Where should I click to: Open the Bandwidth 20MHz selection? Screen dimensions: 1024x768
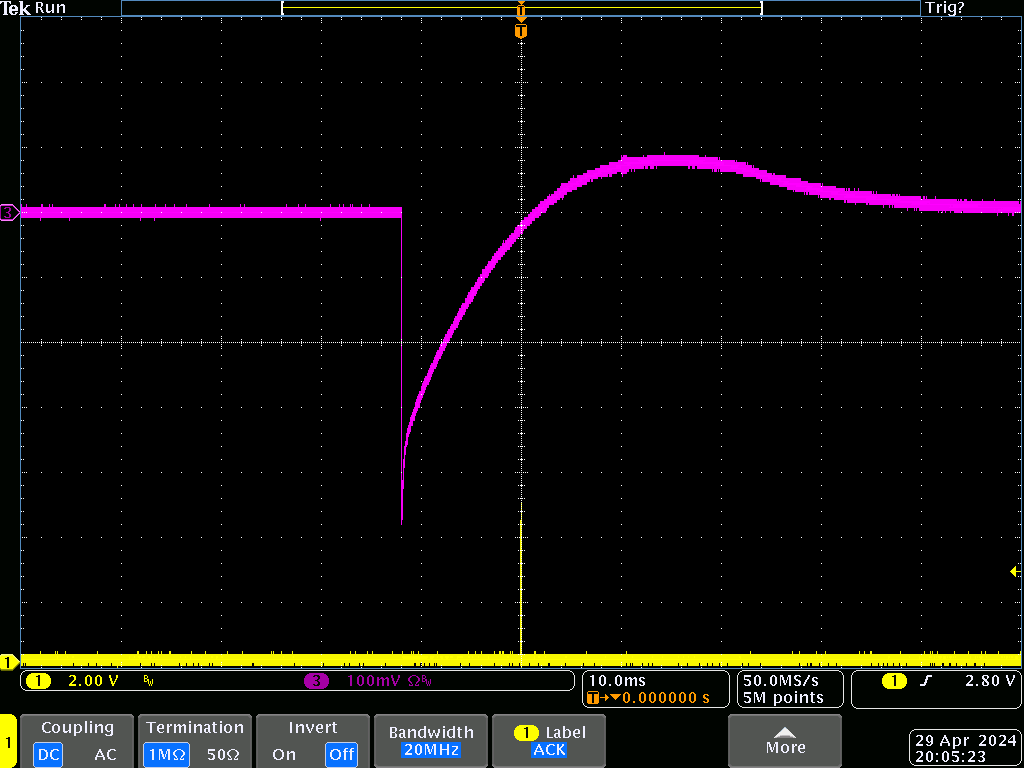[433, 741]
